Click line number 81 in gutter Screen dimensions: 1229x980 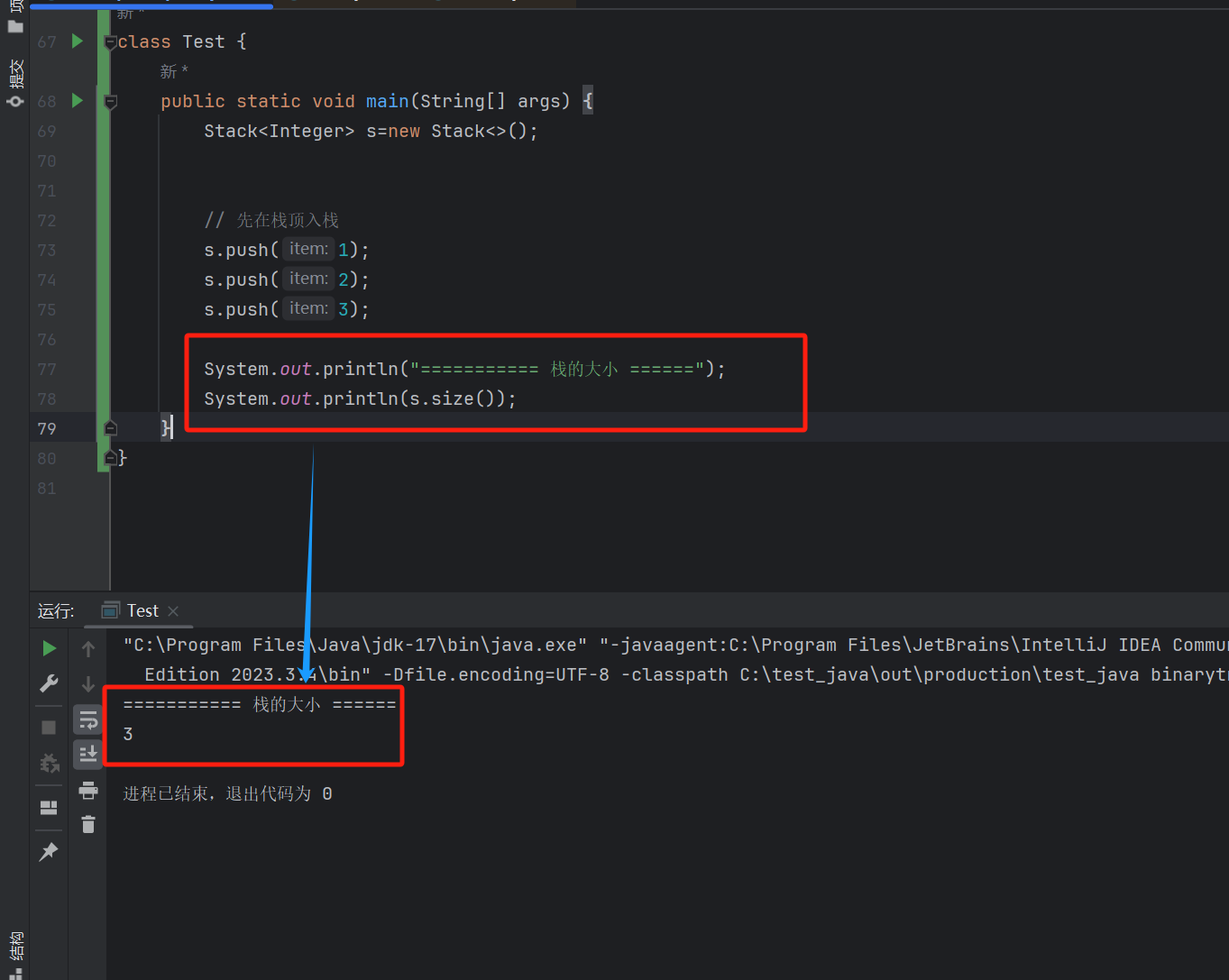pos(47,489)
